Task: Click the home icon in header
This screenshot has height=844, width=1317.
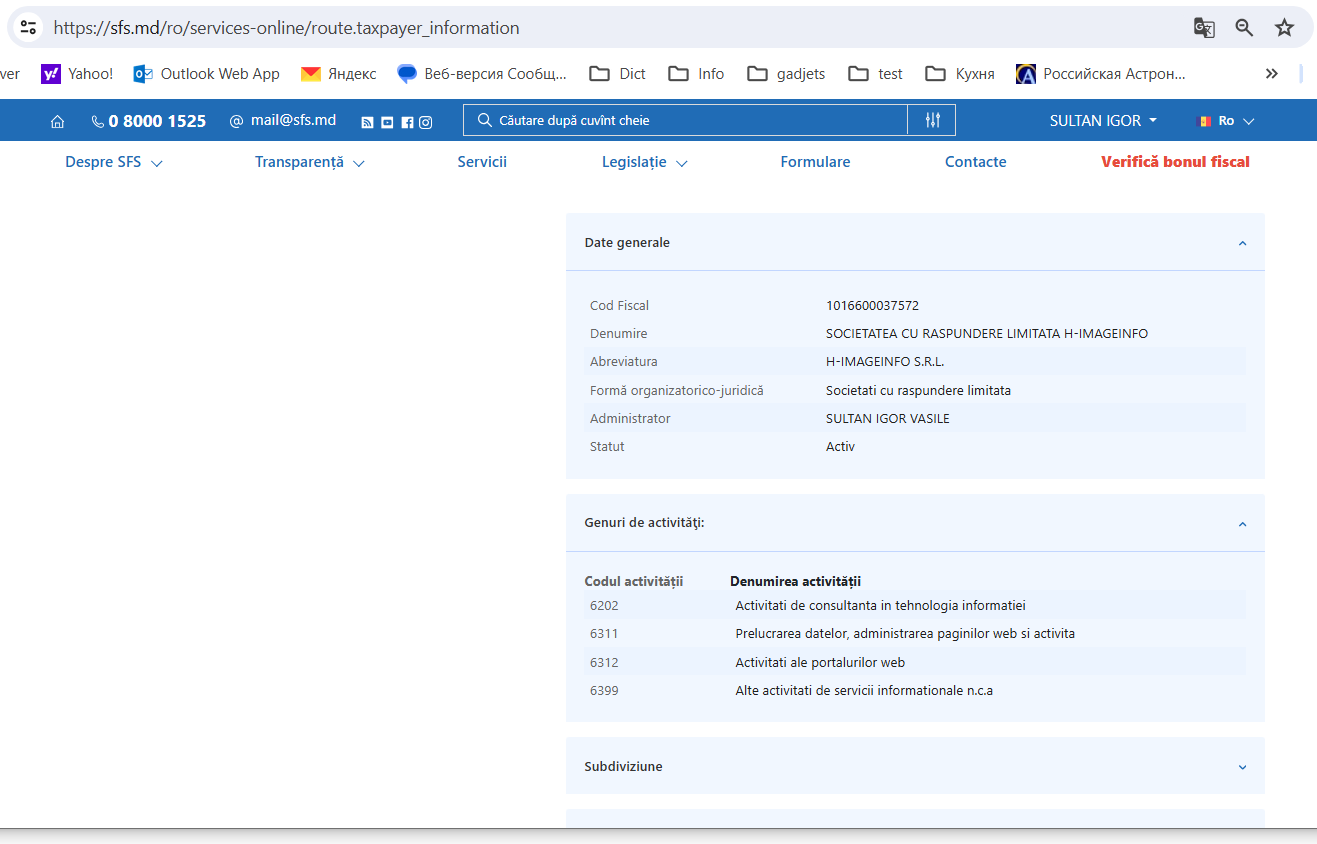Action: 57,121
